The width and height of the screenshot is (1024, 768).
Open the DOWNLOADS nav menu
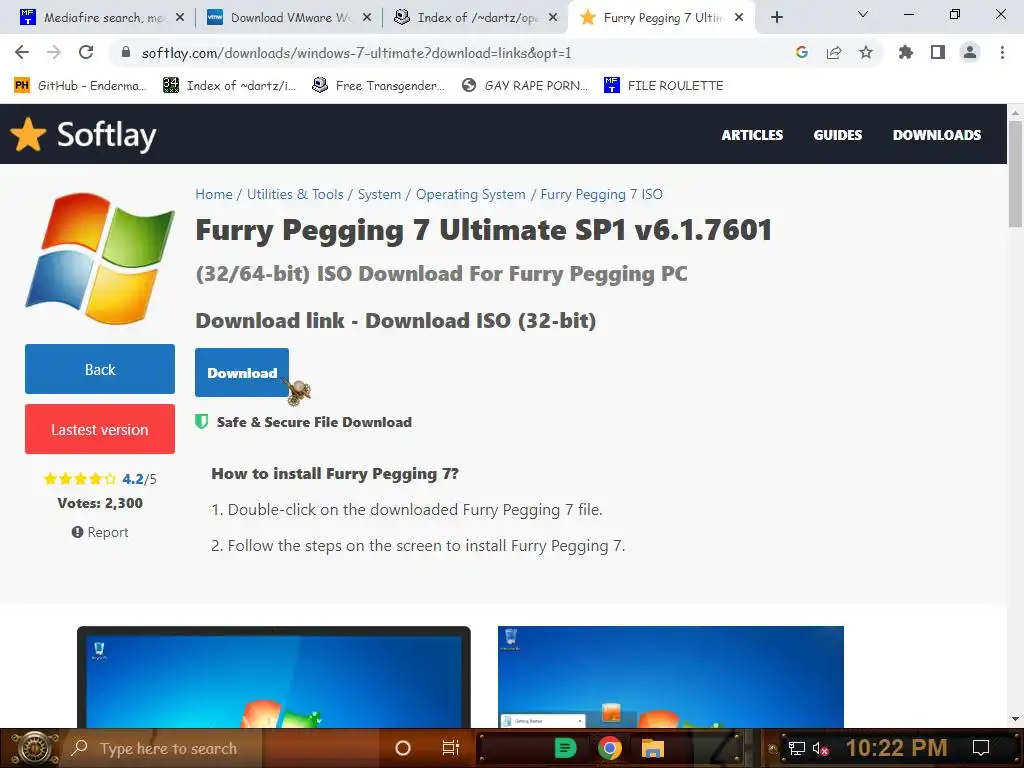coord(937,135)
